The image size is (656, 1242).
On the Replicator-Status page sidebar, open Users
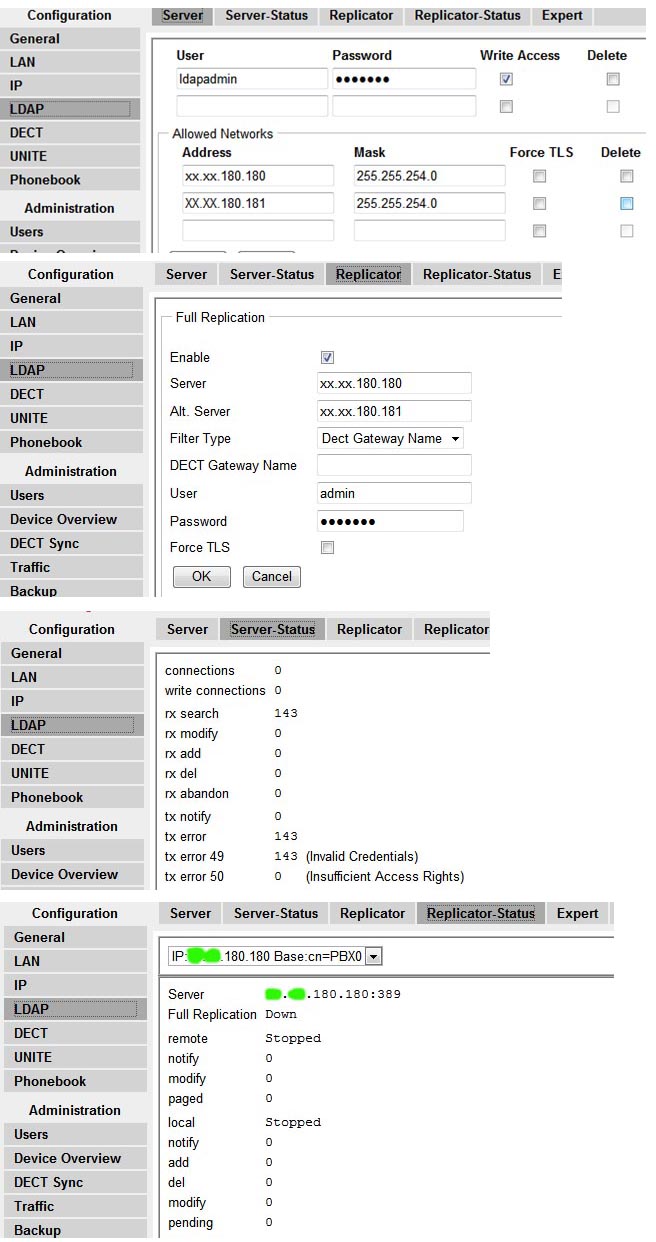[x=75, y=1134]
